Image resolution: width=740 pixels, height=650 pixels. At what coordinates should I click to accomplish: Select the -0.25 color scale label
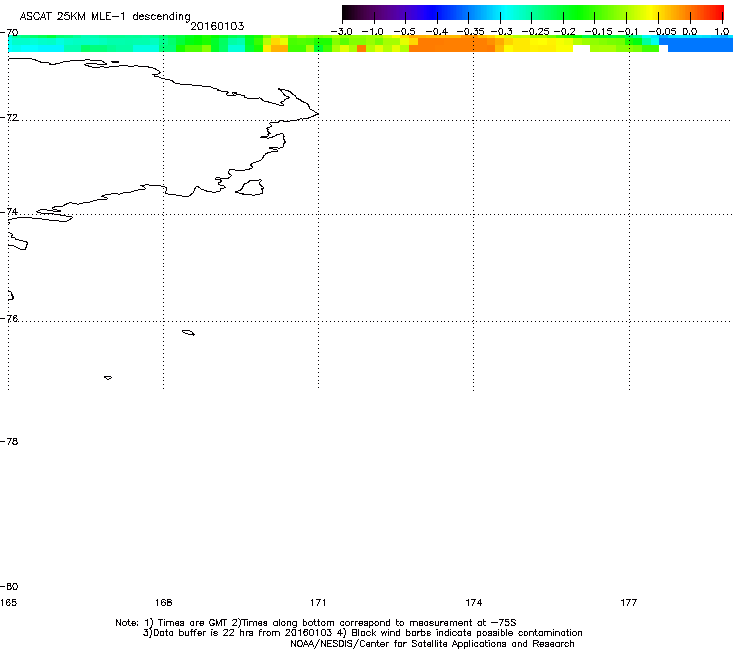point(535,32)
